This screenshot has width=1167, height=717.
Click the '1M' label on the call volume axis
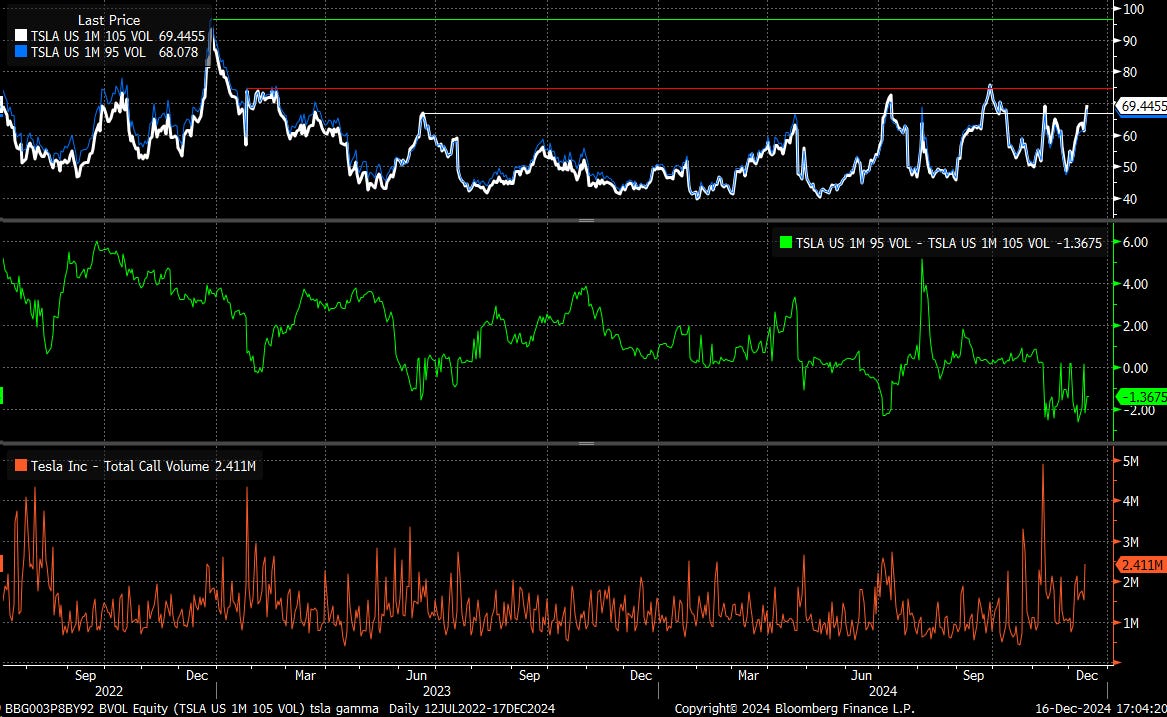[1131, 623]
